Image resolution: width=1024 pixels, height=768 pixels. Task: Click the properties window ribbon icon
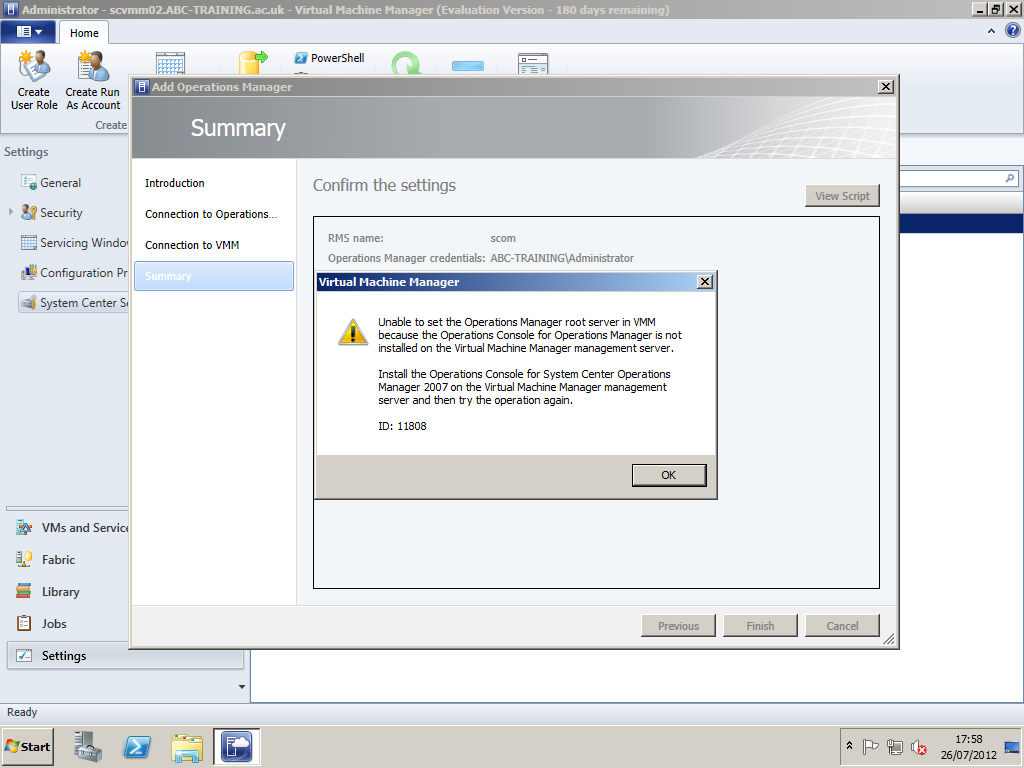pyautogui.click(x=533, y=64)
